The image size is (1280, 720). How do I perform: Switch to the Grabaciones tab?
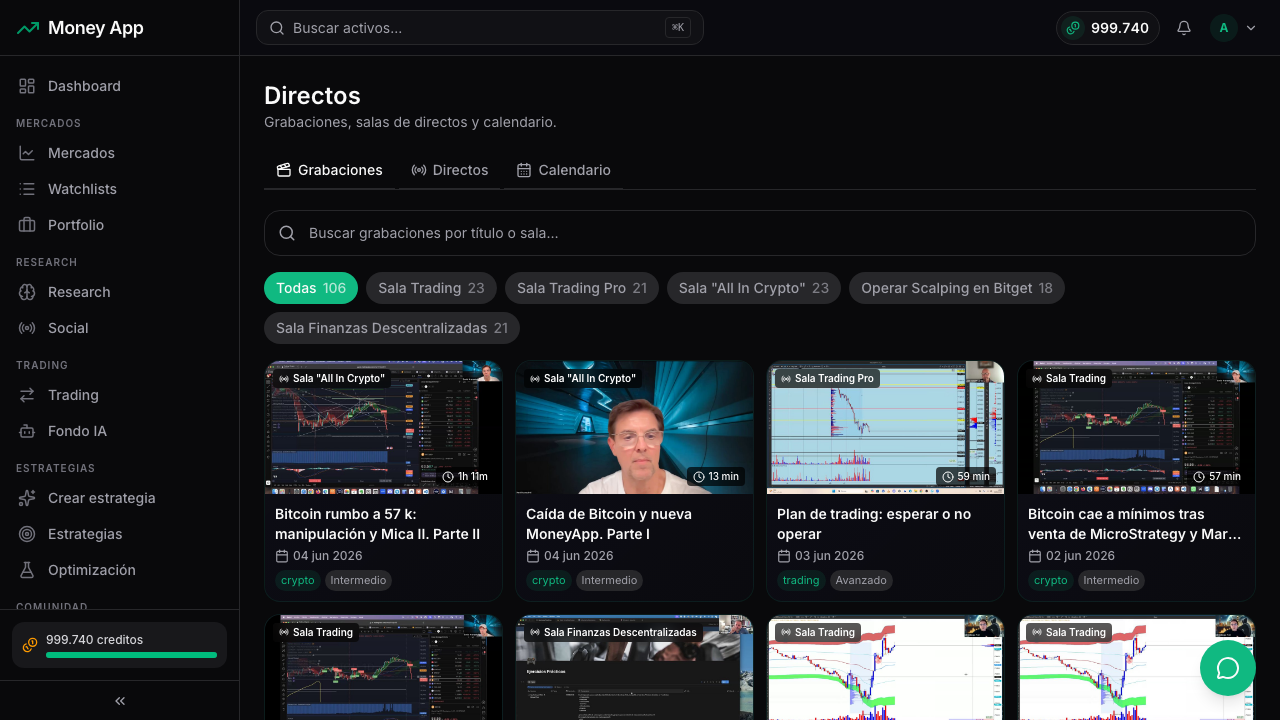click(330, 170)
